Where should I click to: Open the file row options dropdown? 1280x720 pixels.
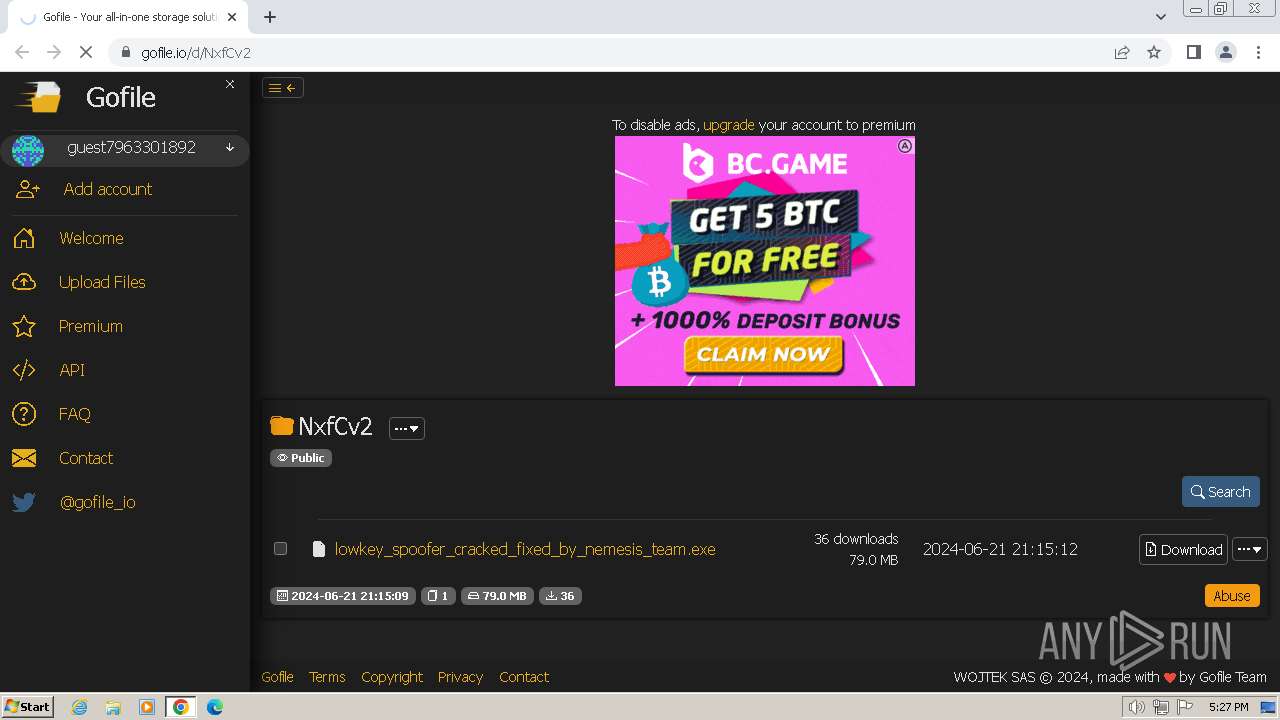click(x=1250, y=549)
